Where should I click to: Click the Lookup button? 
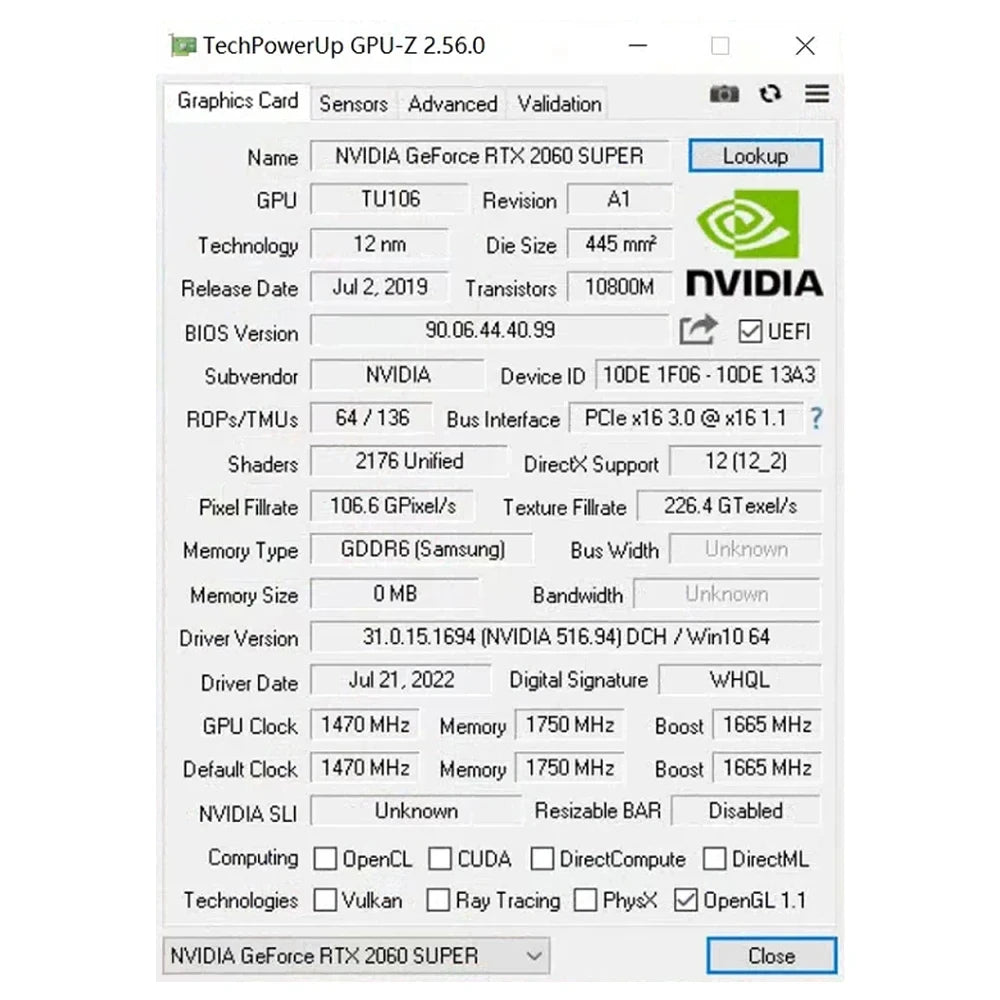pyautogui.click(x=755, y=156)
